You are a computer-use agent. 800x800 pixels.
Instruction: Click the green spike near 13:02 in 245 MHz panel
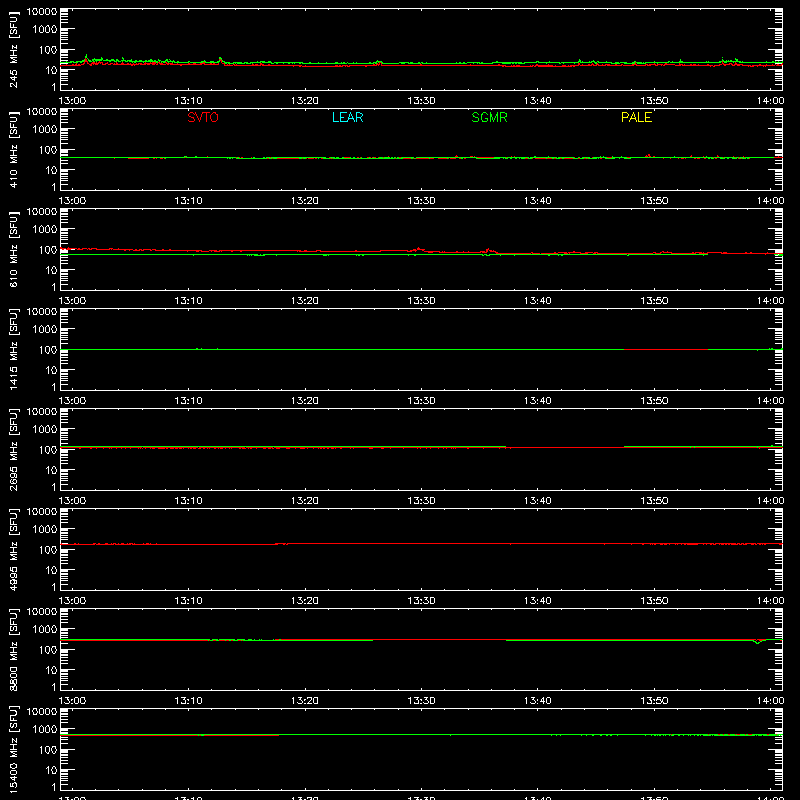(86, 57)
